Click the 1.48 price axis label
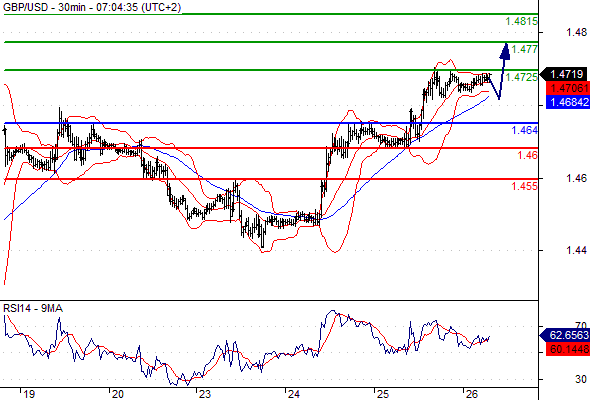This screenshot has height=400, width=590. [x=576, y=32]
